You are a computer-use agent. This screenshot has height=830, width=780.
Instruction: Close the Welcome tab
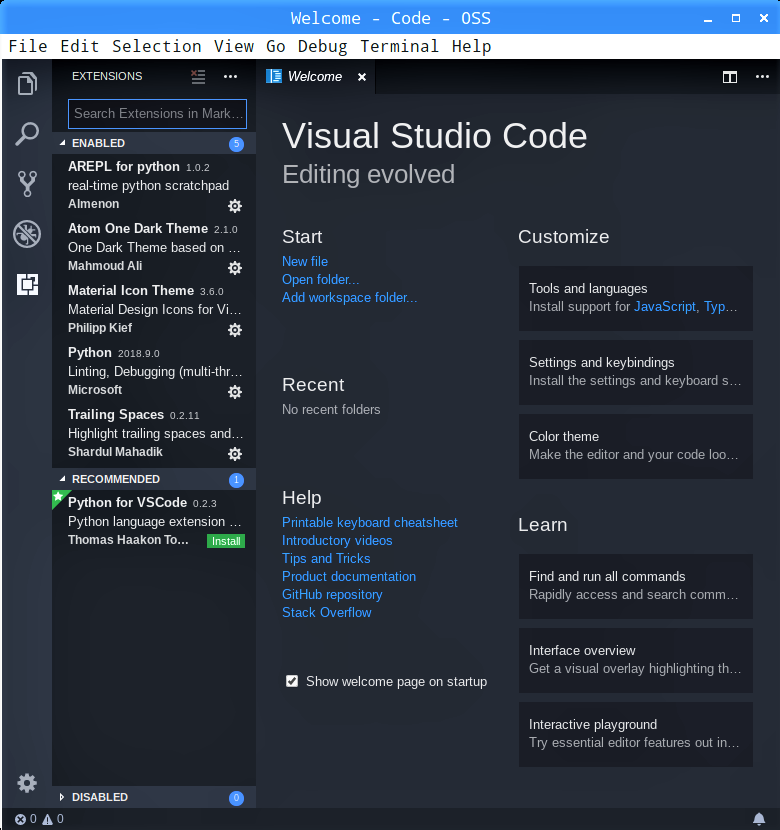[x=362, y=77]
